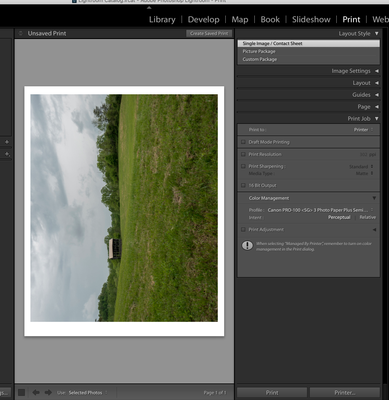
Task: Enable Draft Mode Printing checkbox
Action: [243, 142]
